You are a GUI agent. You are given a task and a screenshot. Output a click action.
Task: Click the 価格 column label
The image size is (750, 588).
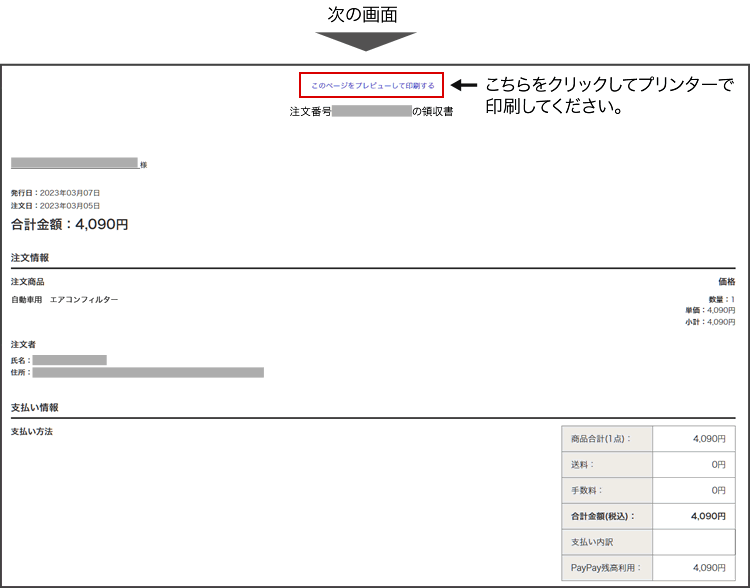coord(727,281)
